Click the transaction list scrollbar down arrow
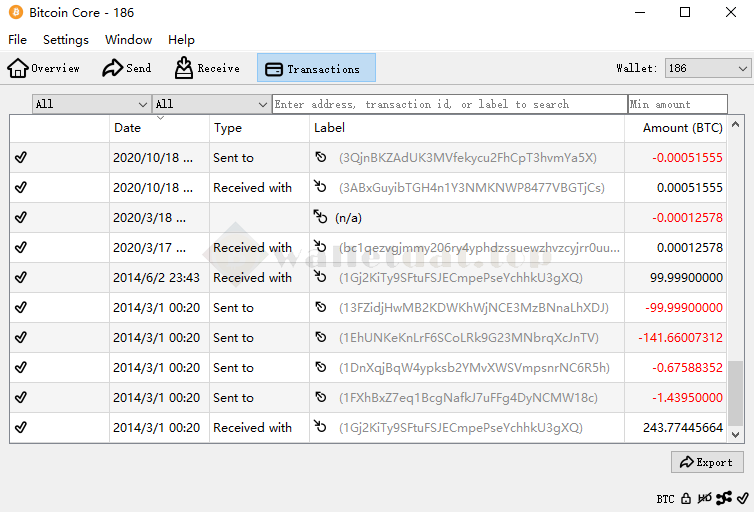Screen dimensions: 754x512 pos(736,435)
